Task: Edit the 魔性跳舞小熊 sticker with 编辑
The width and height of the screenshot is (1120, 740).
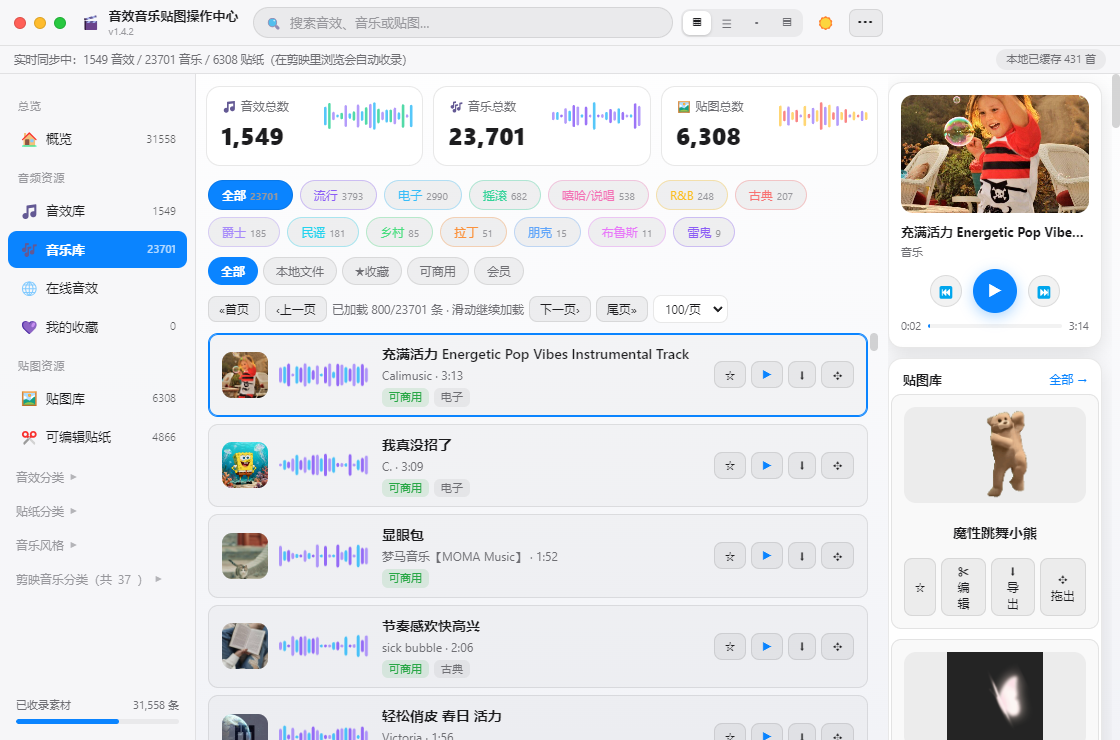Action: [x=963, y=587]
